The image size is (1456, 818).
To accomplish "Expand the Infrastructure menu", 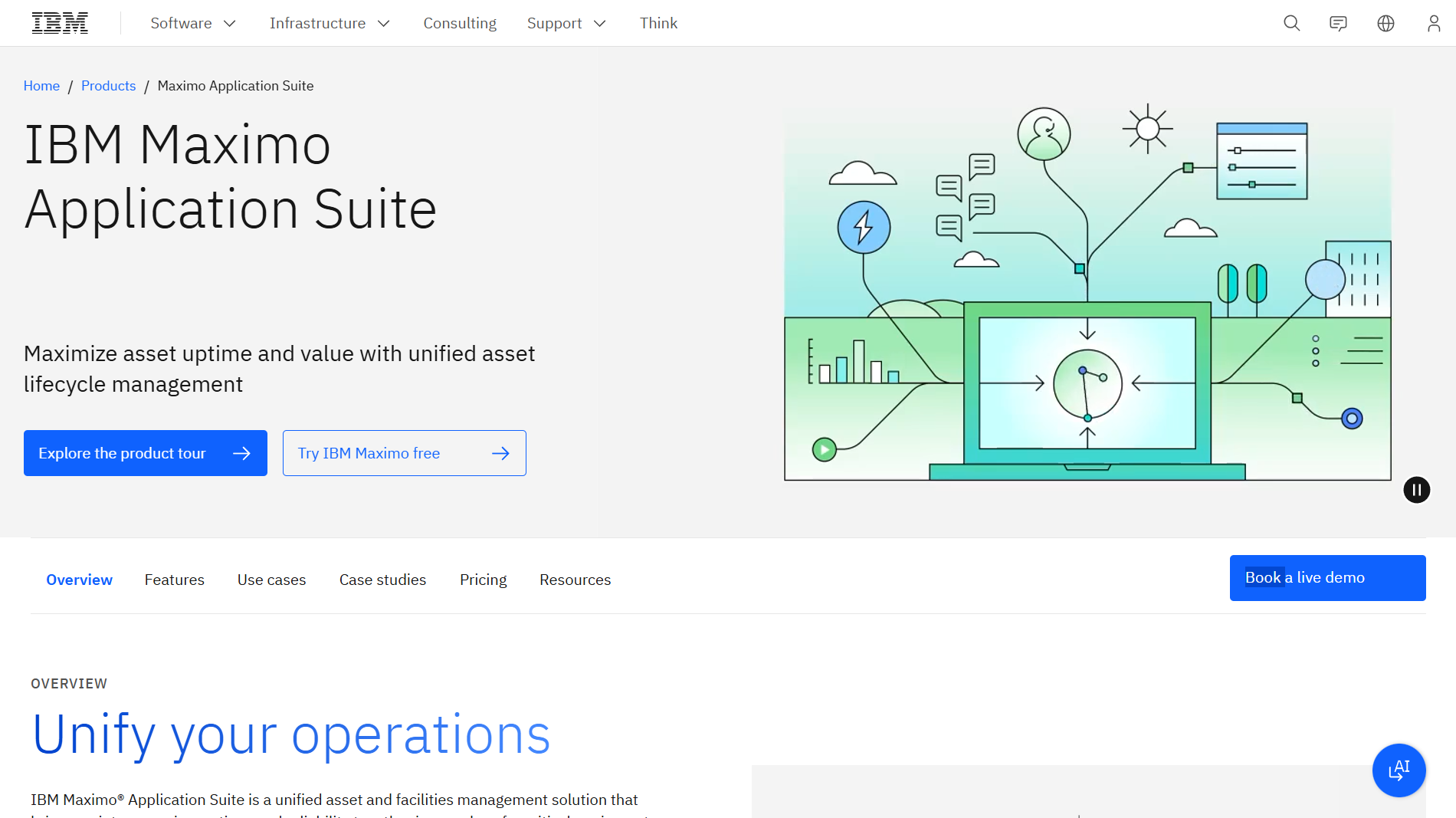I will point(330,23).
